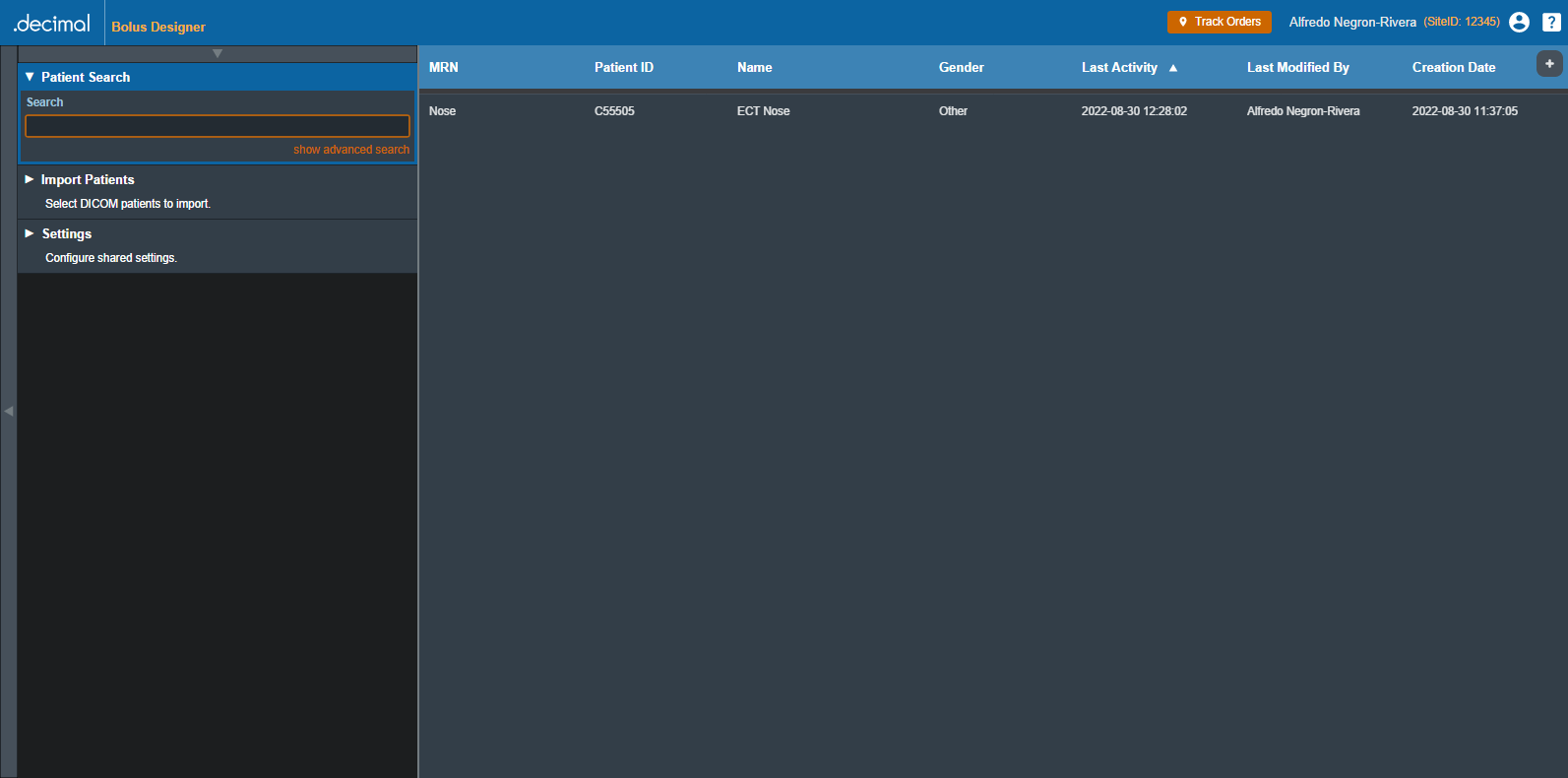
Task: Sort the table by MRN column
Action: (444, 68)
